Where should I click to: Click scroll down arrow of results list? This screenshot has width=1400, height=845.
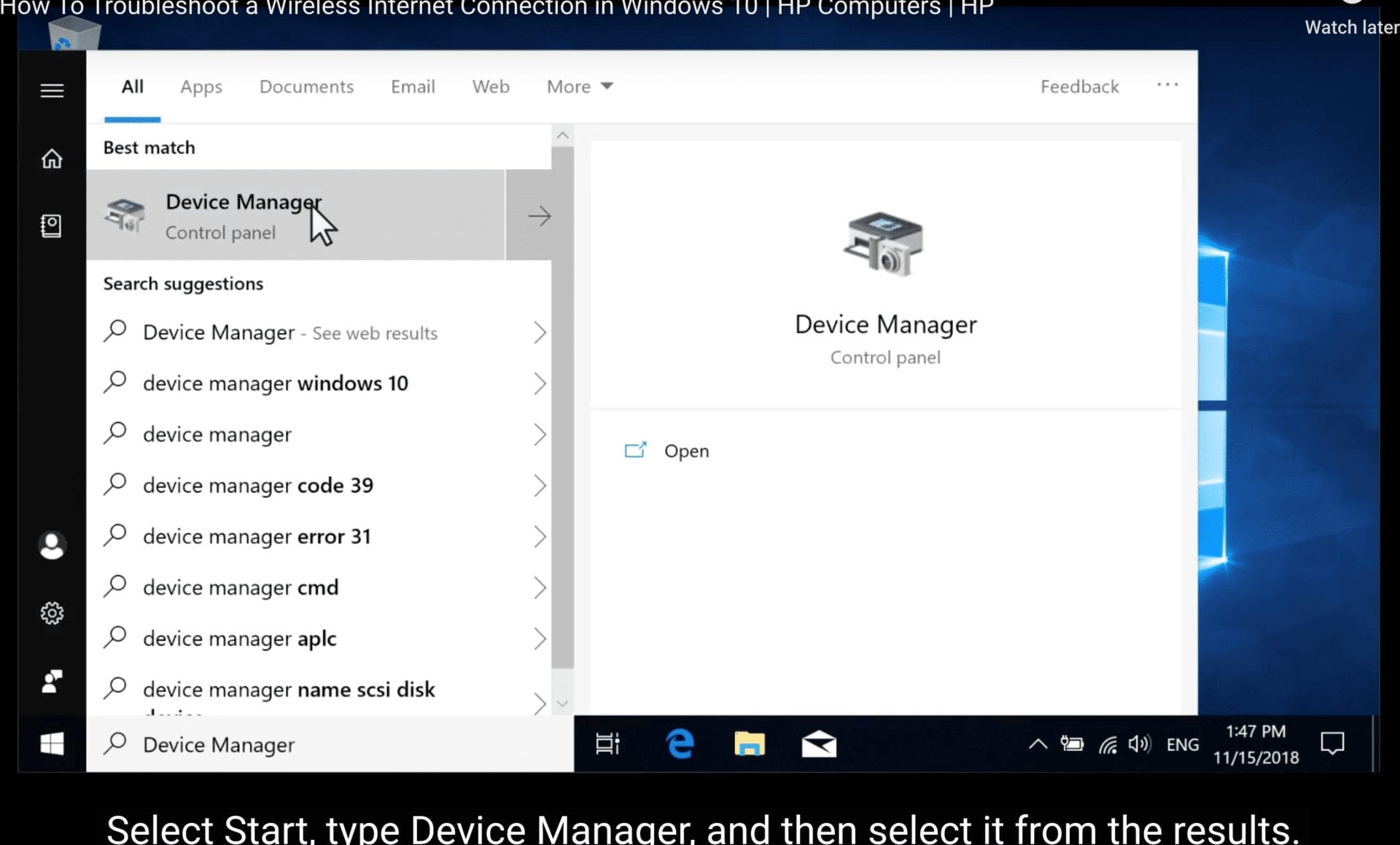pyautogui.click(x=562, y=704)
